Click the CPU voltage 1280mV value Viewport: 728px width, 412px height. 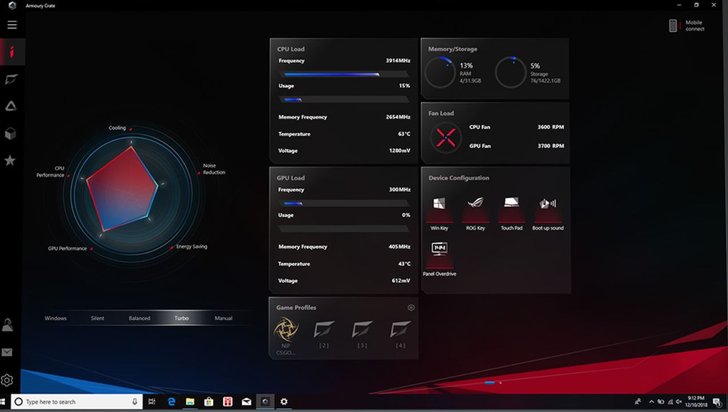pos(400,150)
